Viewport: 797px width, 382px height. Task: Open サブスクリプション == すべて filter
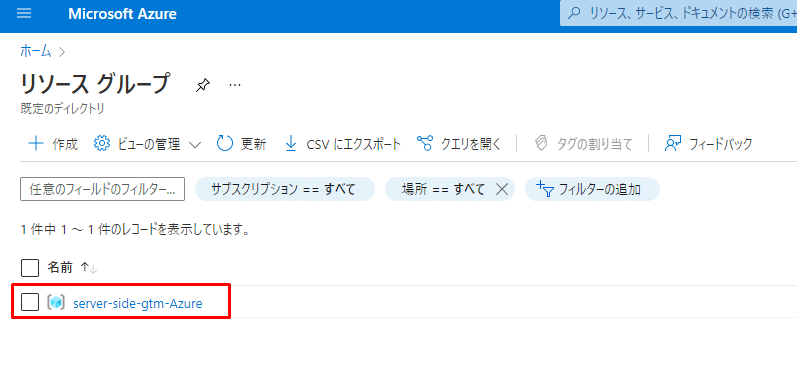coord(285,189)
